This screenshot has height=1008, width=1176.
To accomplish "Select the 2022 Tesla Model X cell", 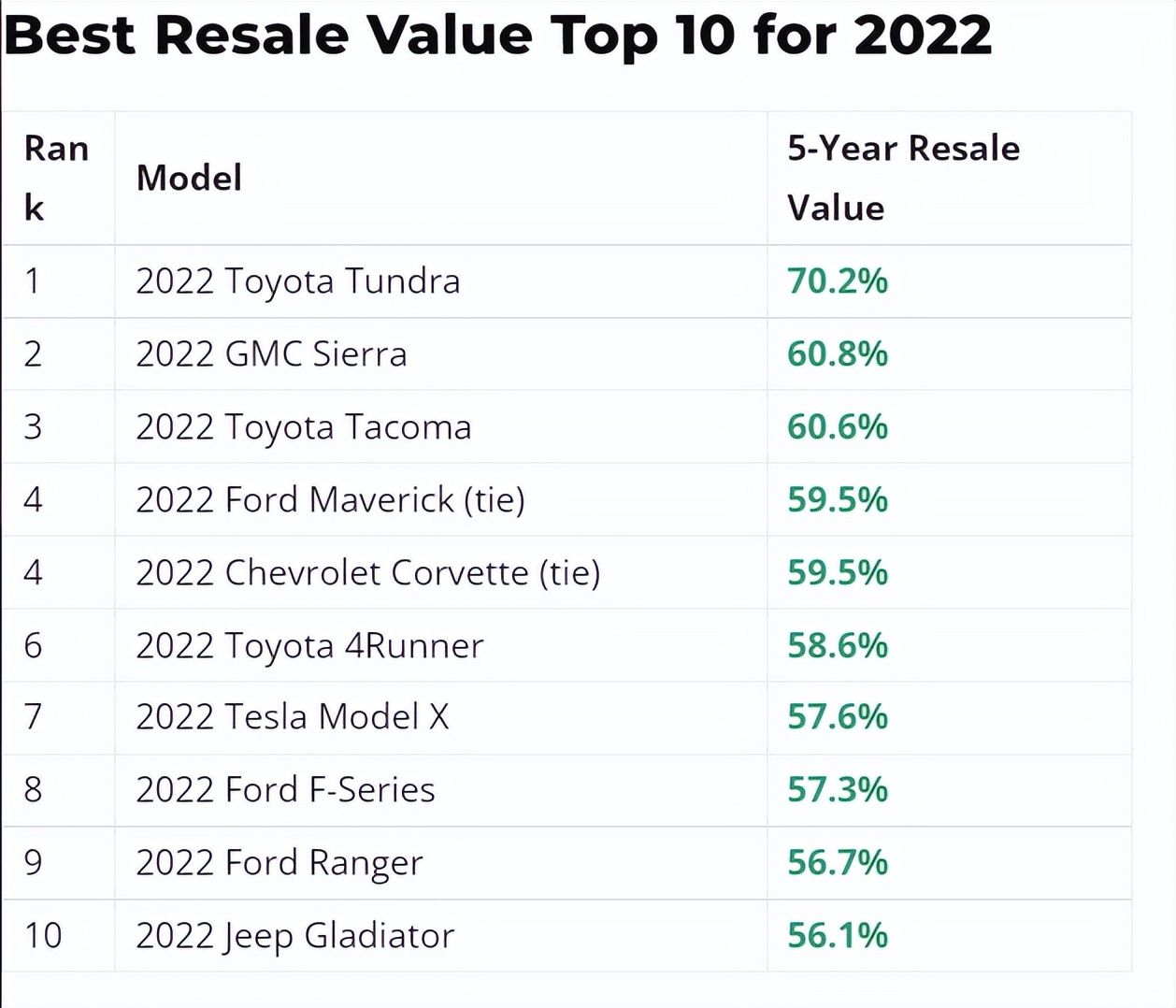I will (x=292, y=717).
